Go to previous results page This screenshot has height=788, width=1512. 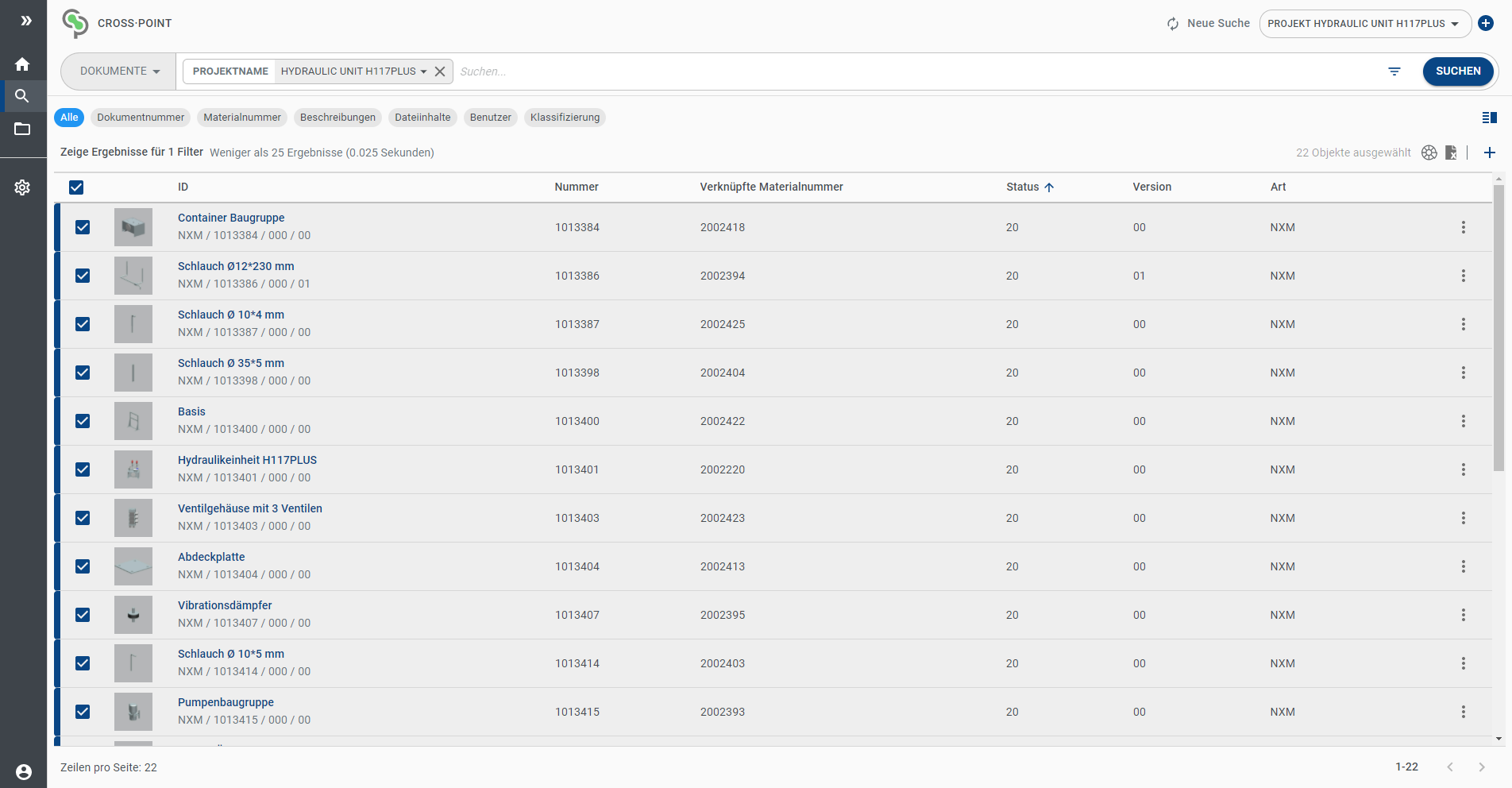click(1450, 767)
